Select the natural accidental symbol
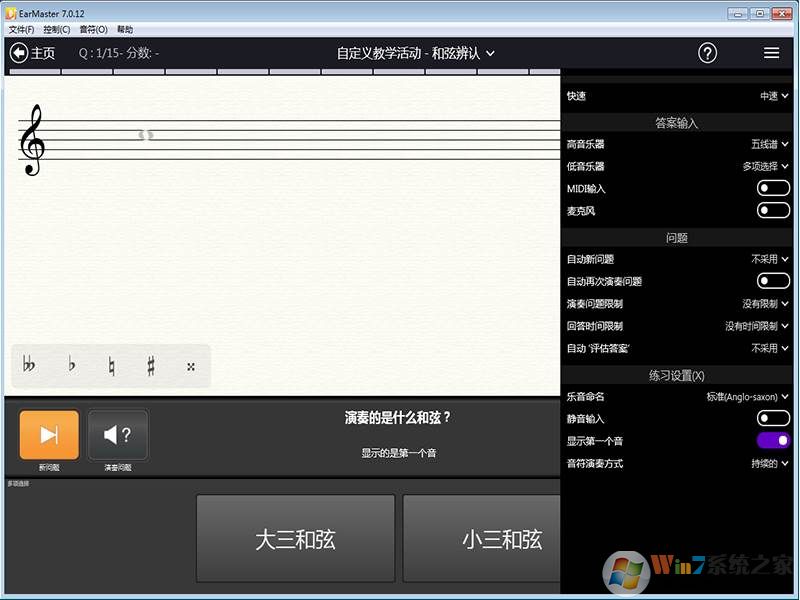 [111, 366]
